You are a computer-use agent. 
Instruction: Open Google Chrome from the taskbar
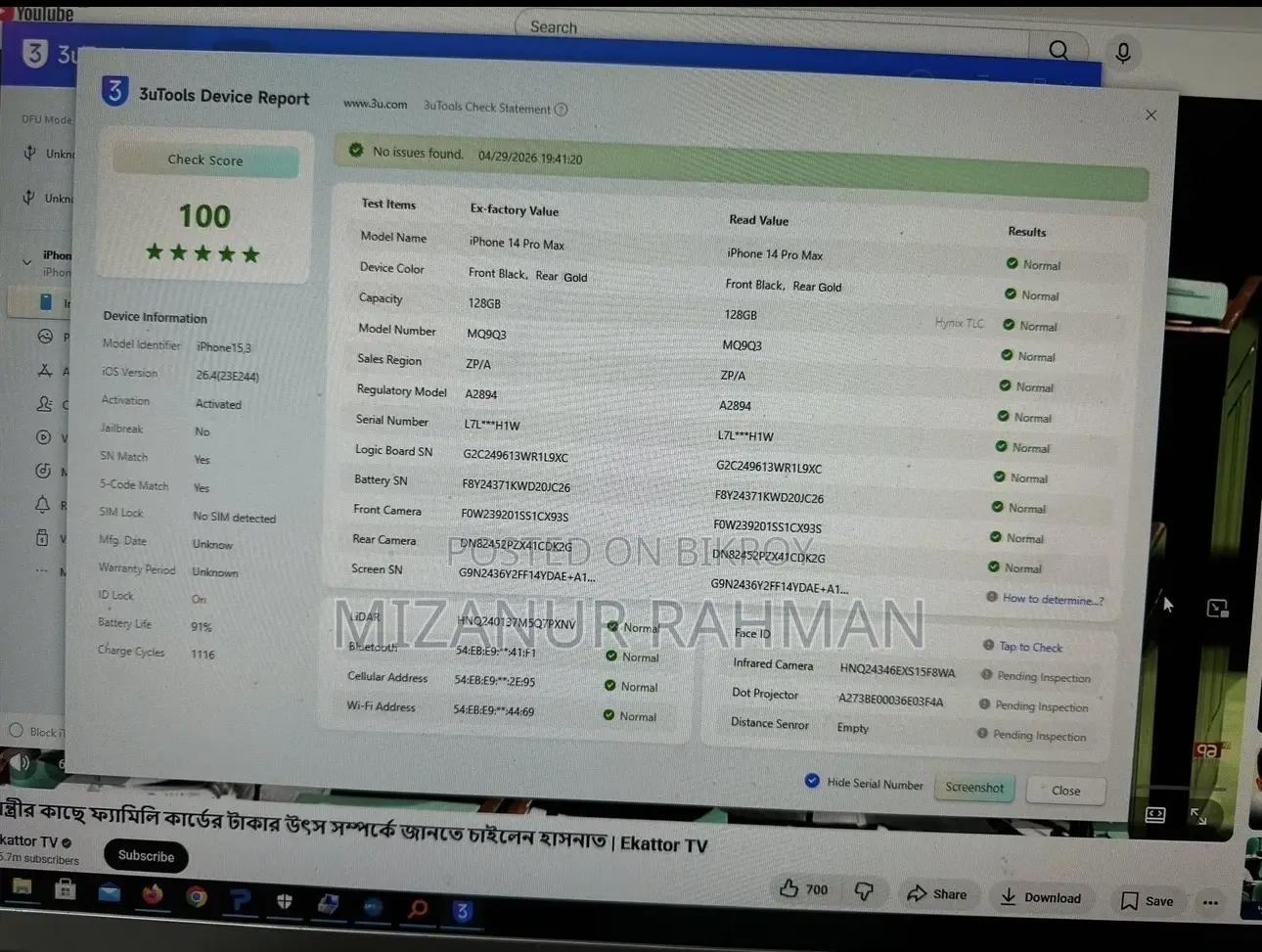[197, 896]
